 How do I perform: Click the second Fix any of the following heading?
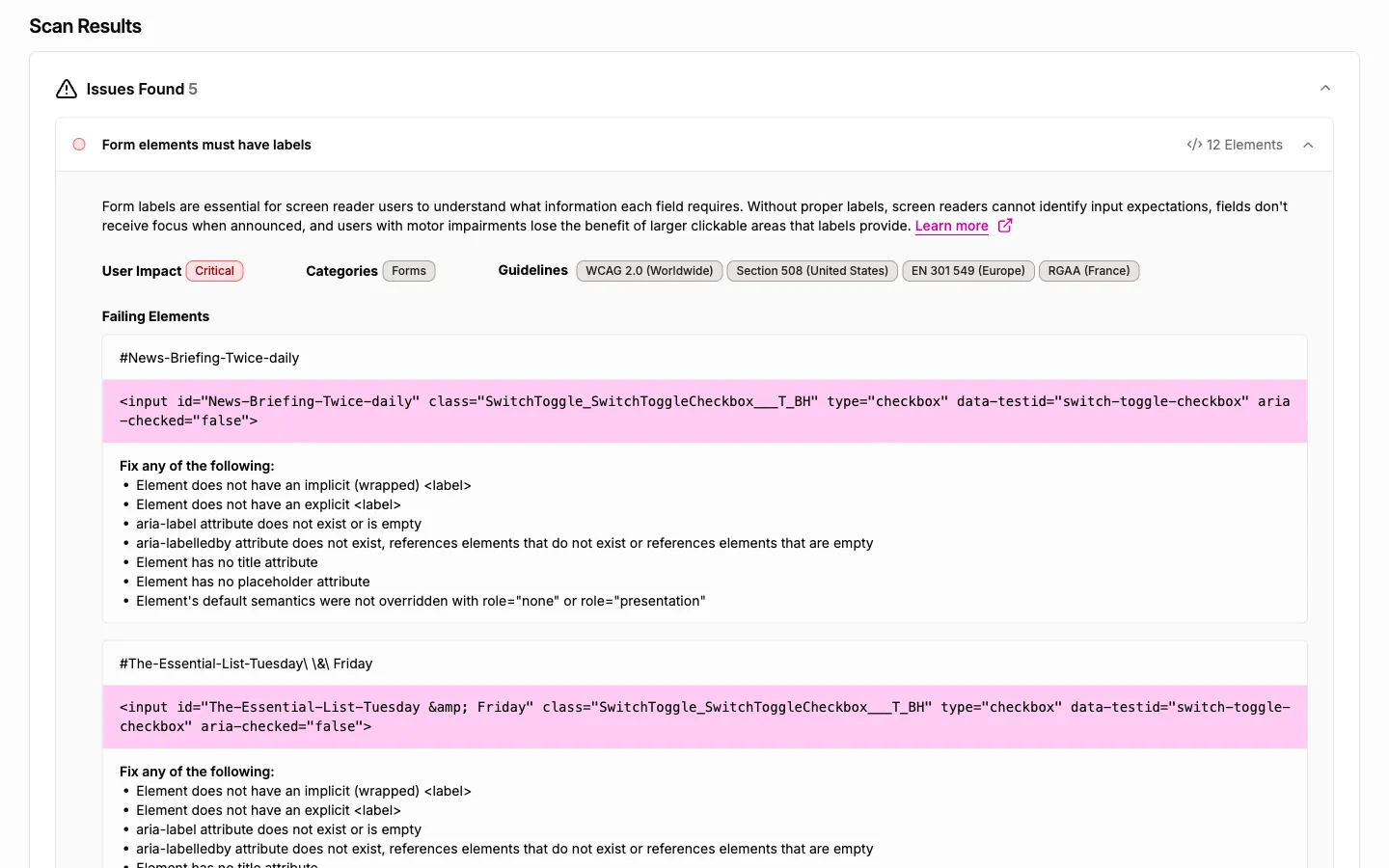pos(197,772)
